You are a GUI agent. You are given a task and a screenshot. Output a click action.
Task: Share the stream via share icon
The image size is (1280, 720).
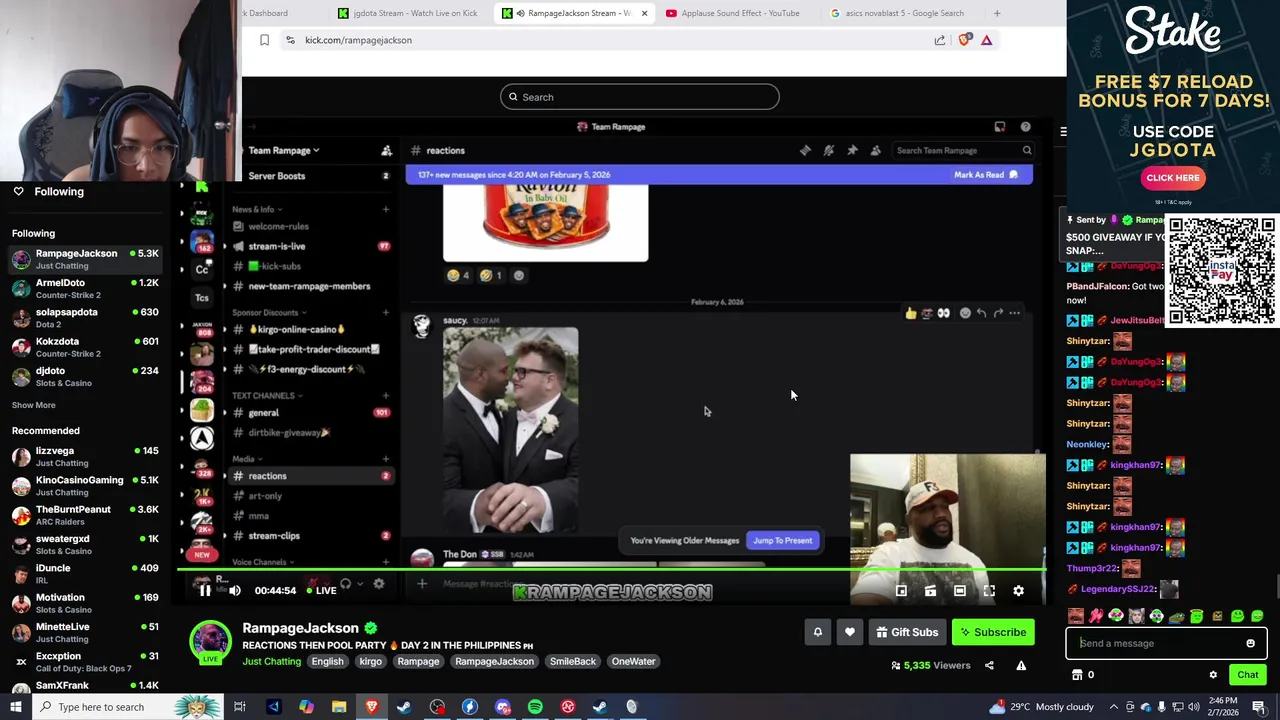click(989, 665)
